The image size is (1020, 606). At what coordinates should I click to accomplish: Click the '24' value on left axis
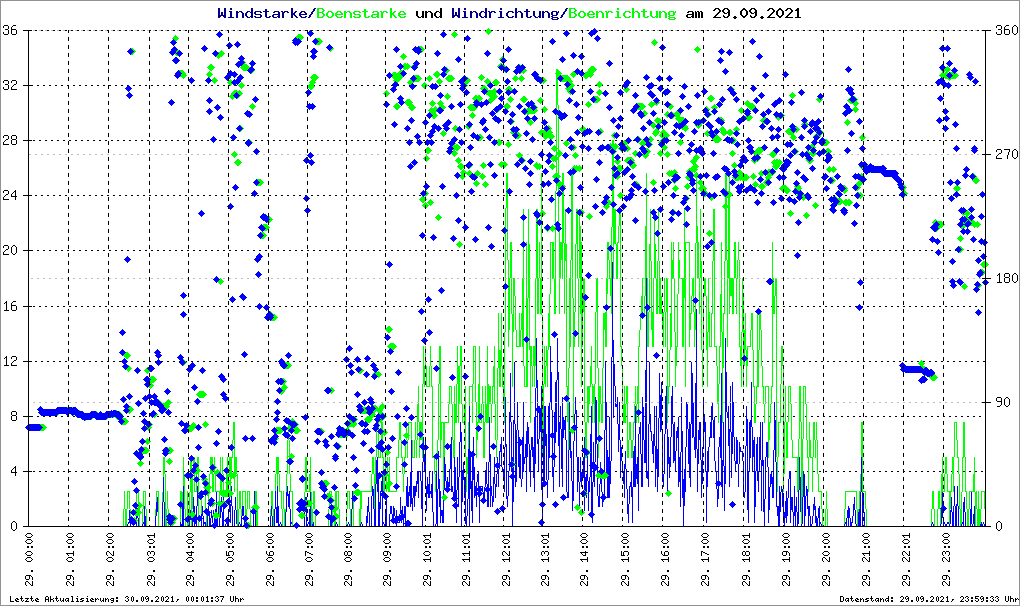(14, 196)
